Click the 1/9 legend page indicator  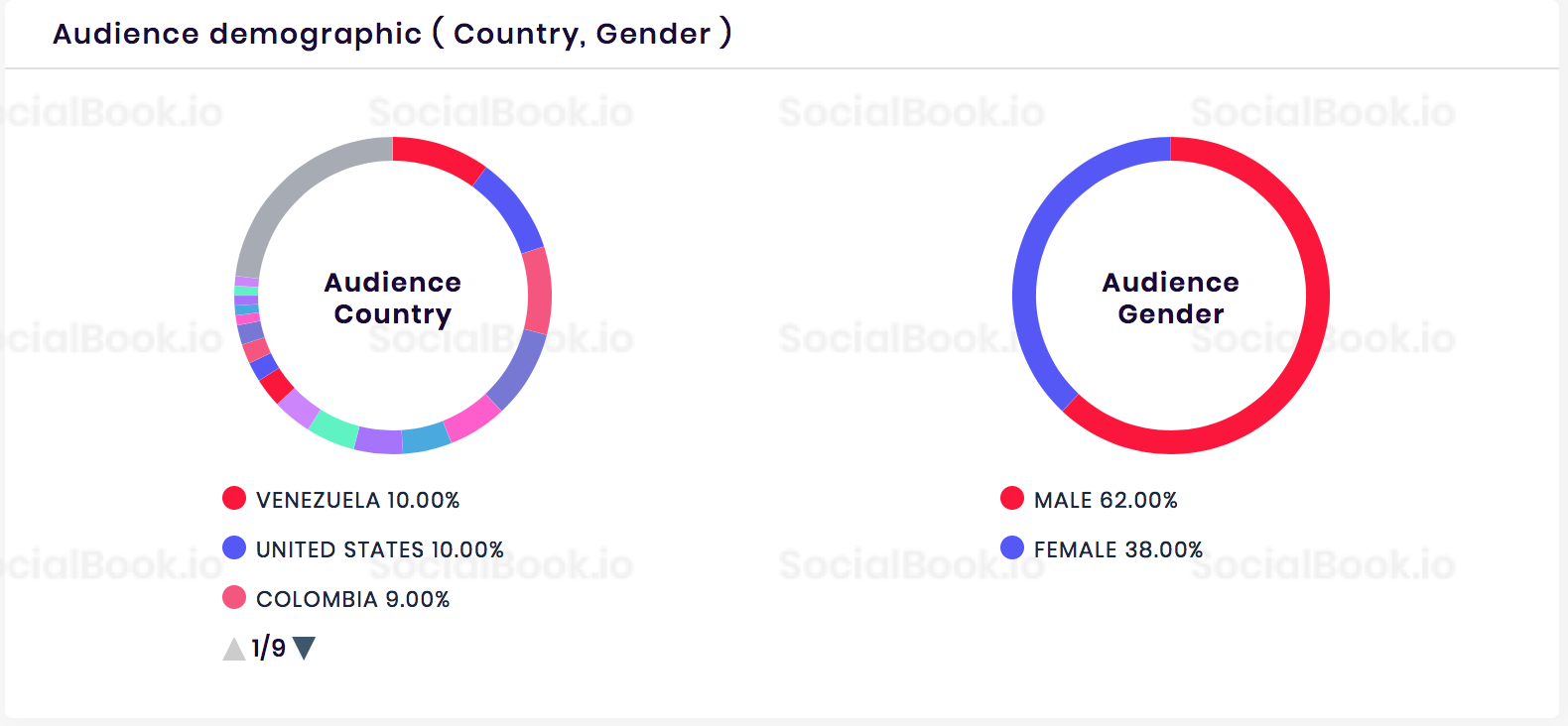(x=268, y=648)
